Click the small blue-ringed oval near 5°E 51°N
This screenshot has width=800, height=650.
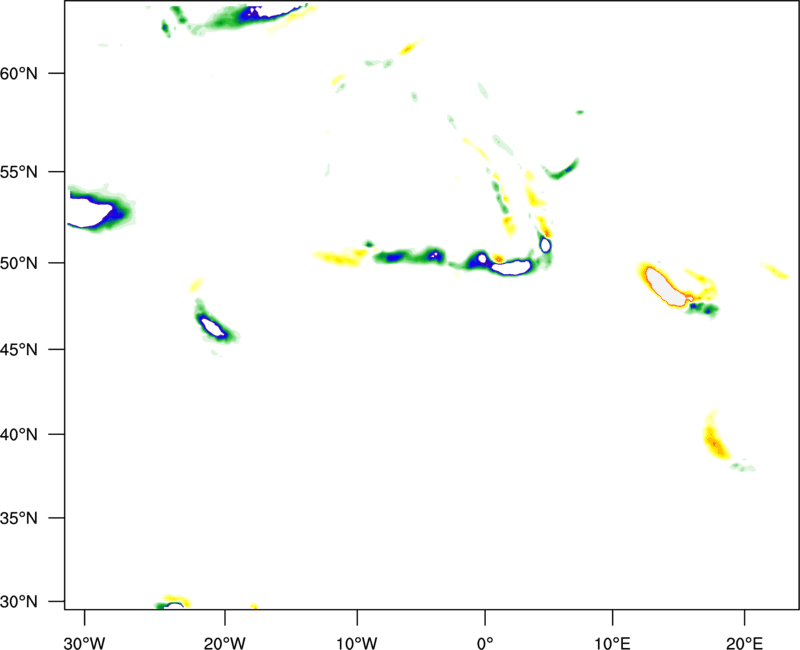click(545, 245)
